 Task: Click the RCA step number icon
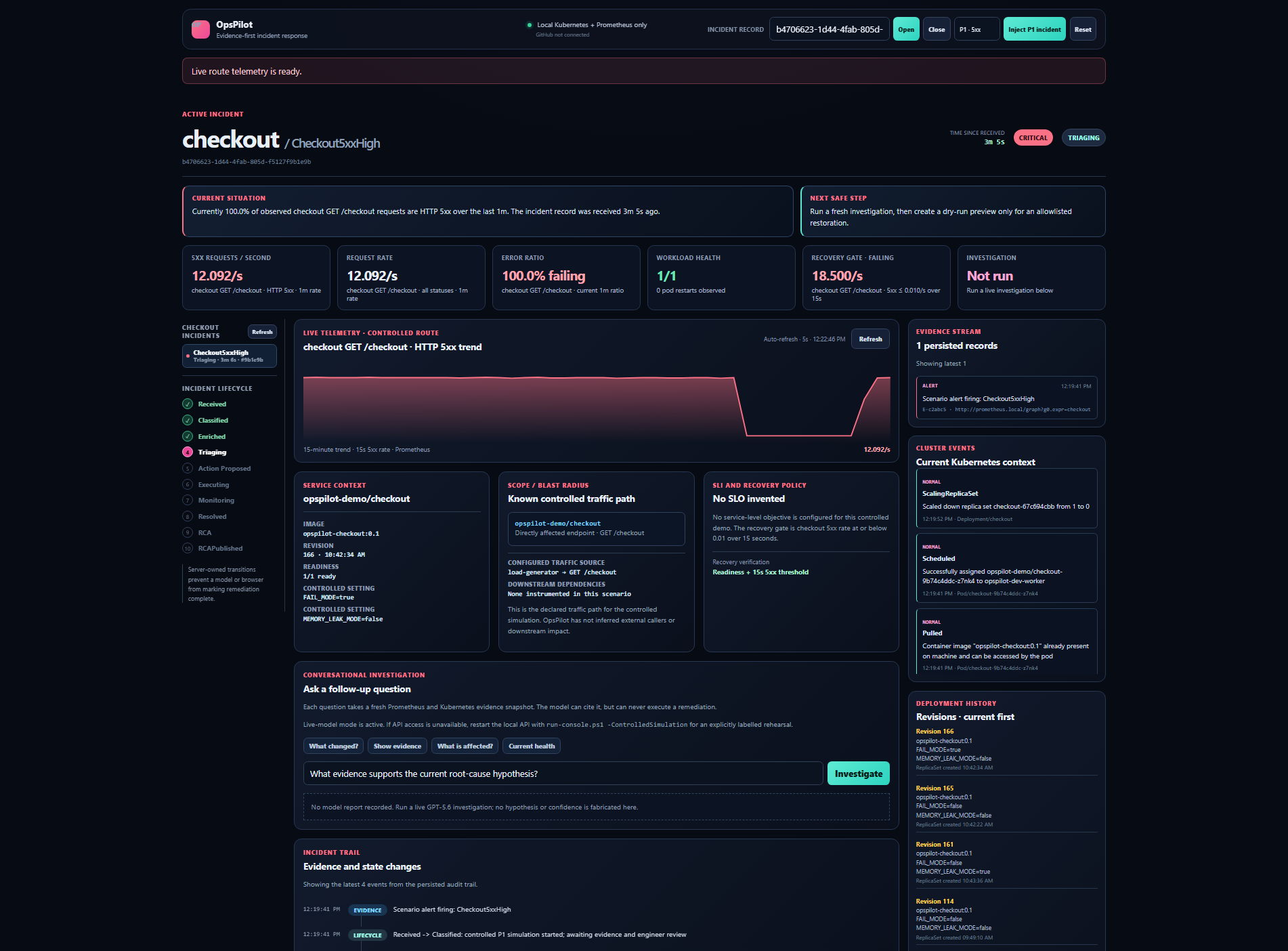pos(188,532)
